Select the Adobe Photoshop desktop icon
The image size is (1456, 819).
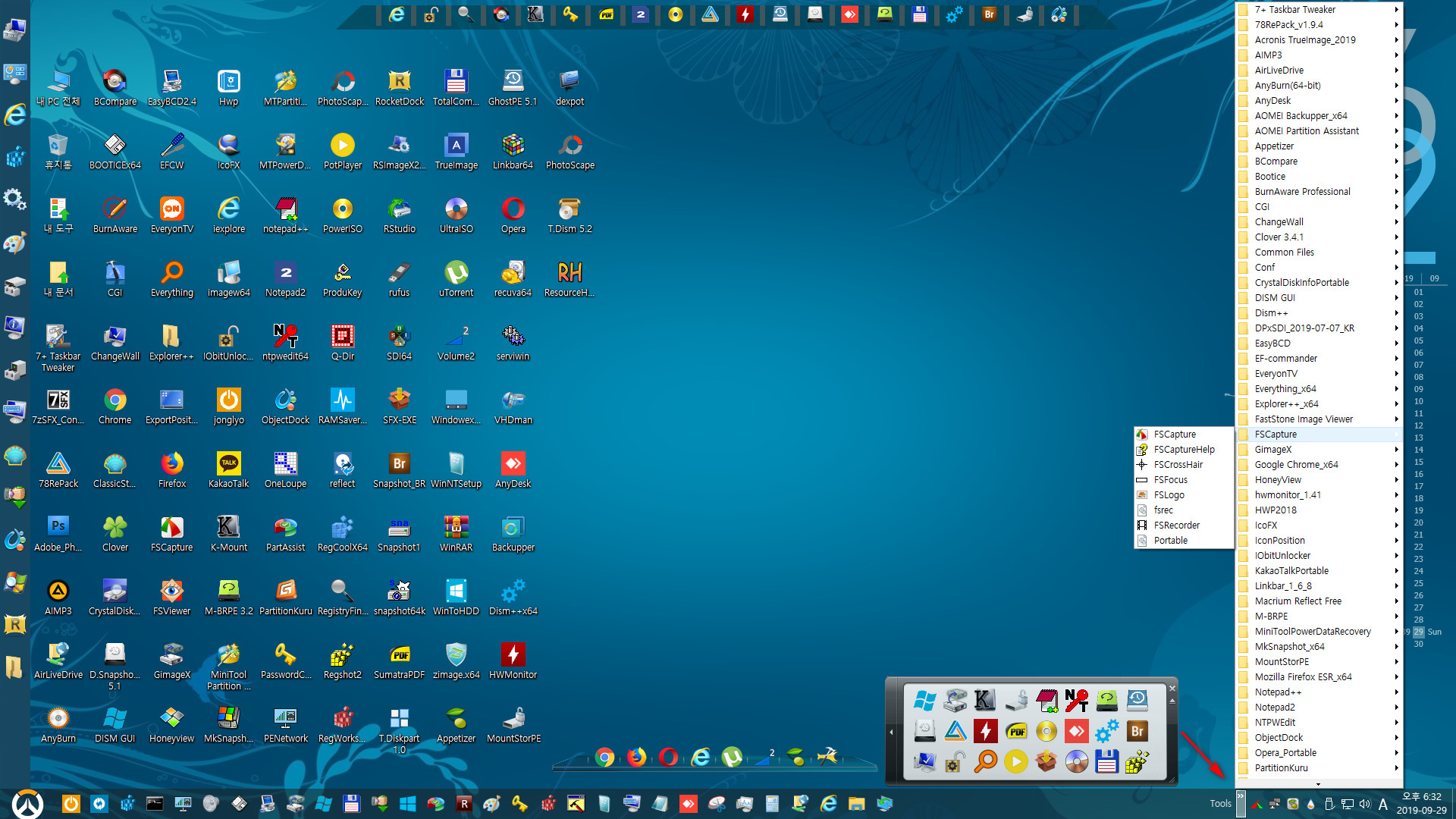pos(58,533)
